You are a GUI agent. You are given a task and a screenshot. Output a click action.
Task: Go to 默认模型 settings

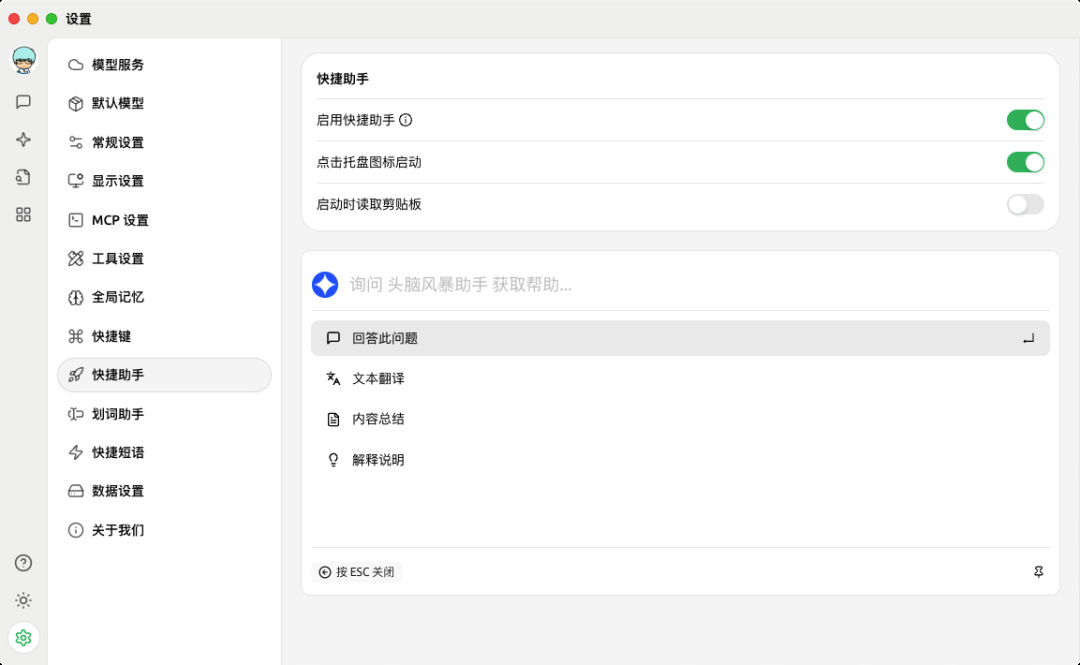pos(164,103)
